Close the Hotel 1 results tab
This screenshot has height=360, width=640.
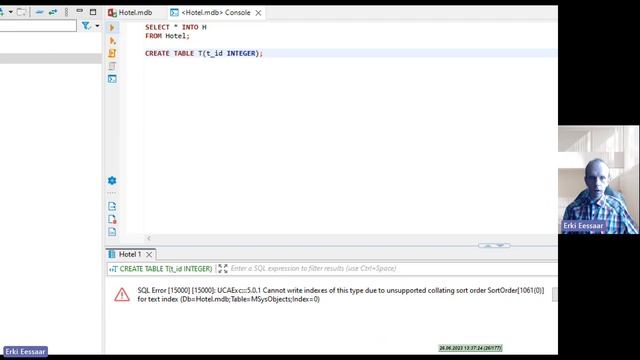pyautogui.click(x=149, y=255)
